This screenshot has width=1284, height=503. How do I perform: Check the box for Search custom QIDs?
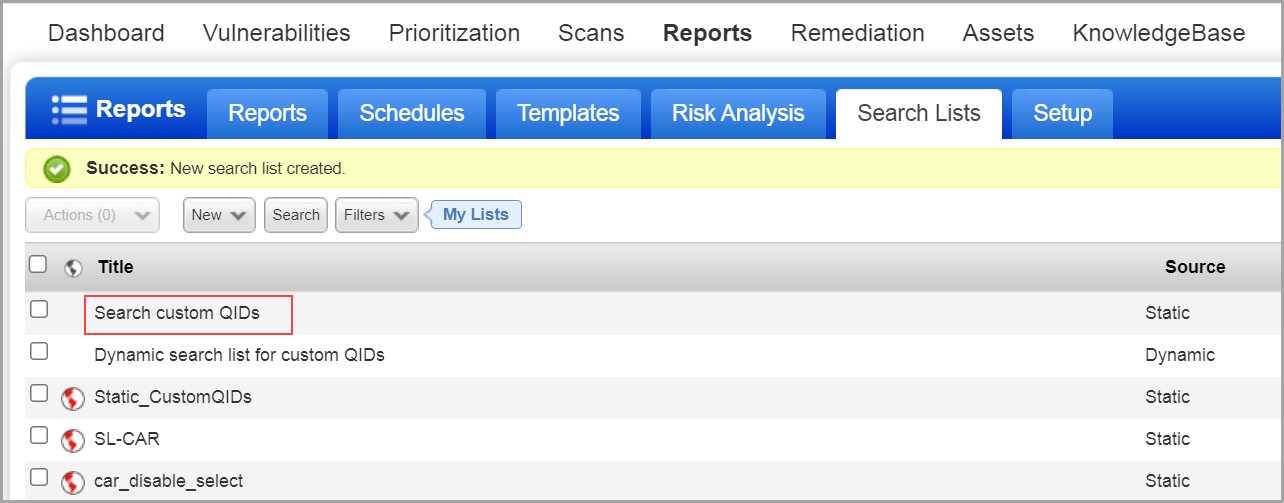pyautogui.click(x=39, y=310)
